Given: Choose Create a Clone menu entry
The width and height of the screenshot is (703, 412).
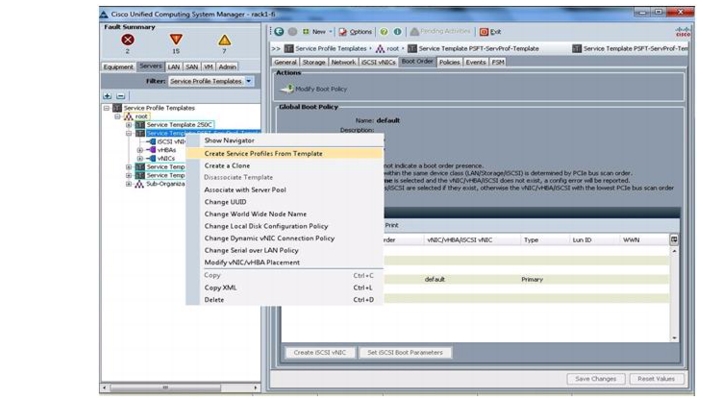Looking at the screenshot, I should [x=227, y=165].
